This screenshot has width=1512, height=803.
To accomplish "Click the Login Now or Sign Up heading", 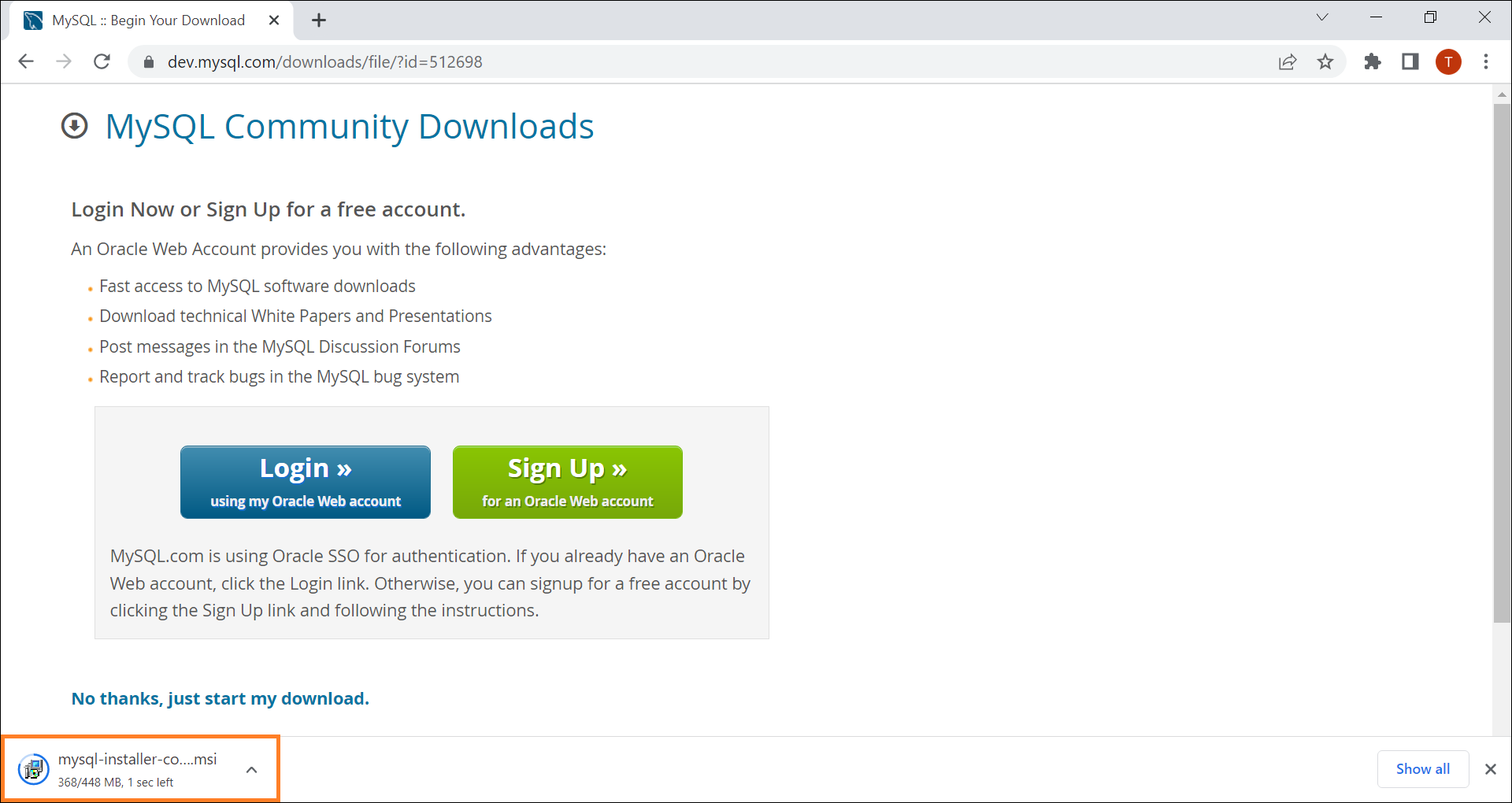I will pos(269,209).
